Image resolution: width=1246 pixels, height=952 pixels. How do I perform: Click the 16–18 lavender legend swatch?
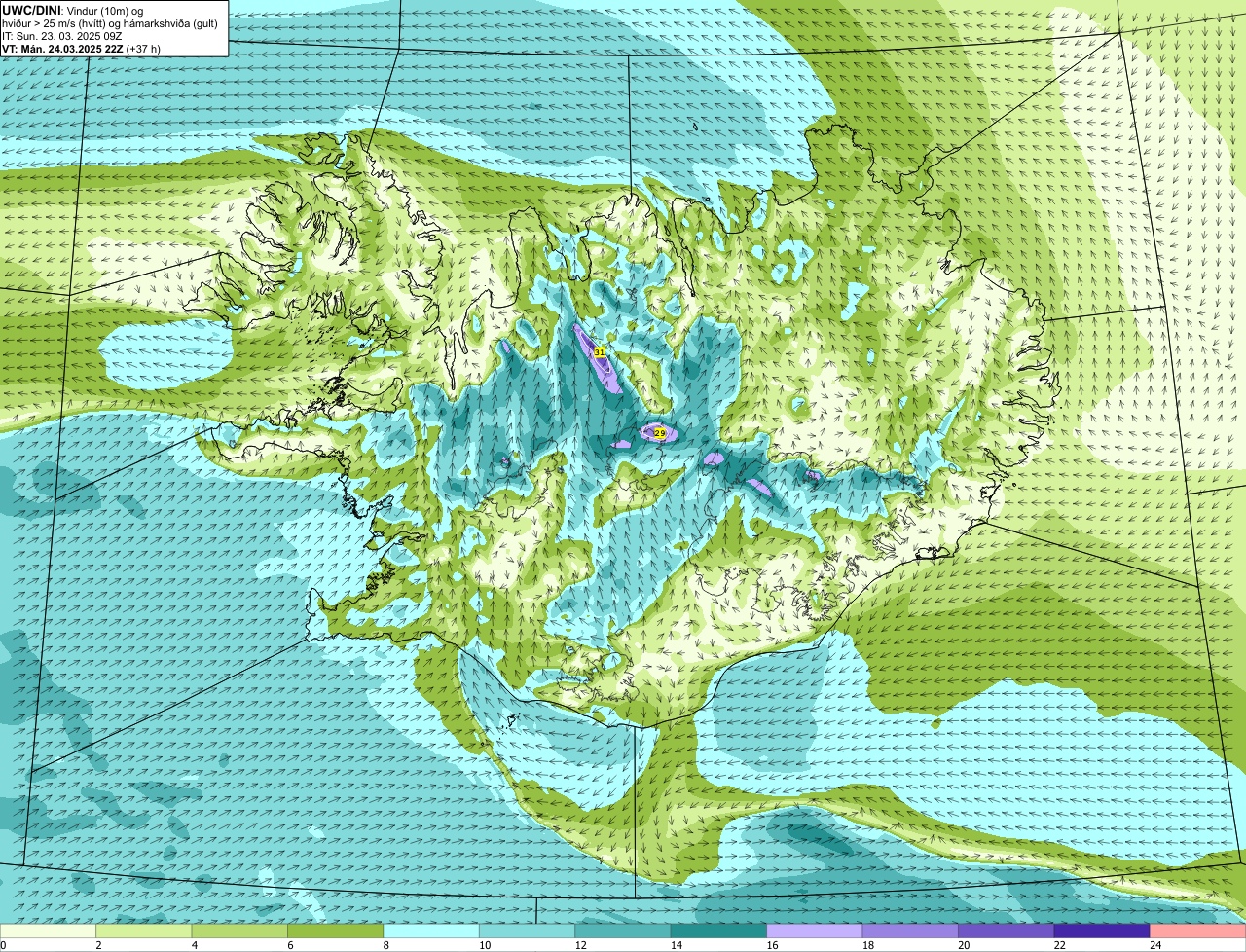(x=815, y=931)
